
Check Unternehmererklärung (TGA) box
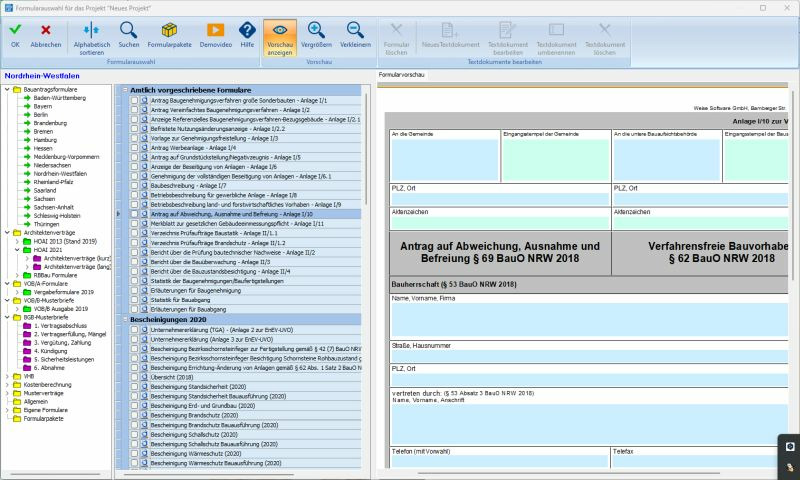[x=134, y=330]
